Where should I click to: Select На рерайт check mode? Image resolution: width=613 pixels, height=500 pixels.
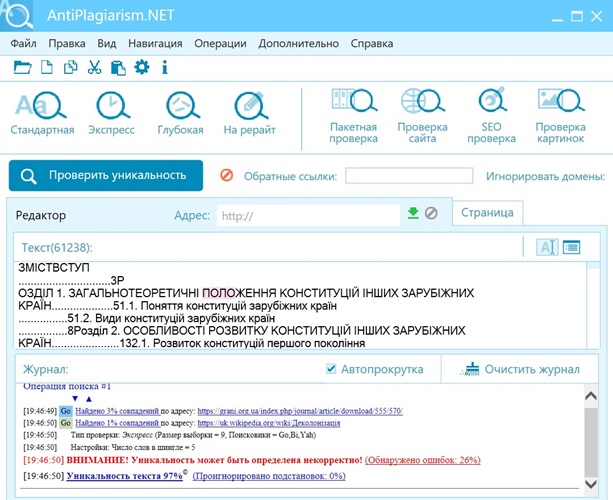pyautogui.click(x=249, y=113)
